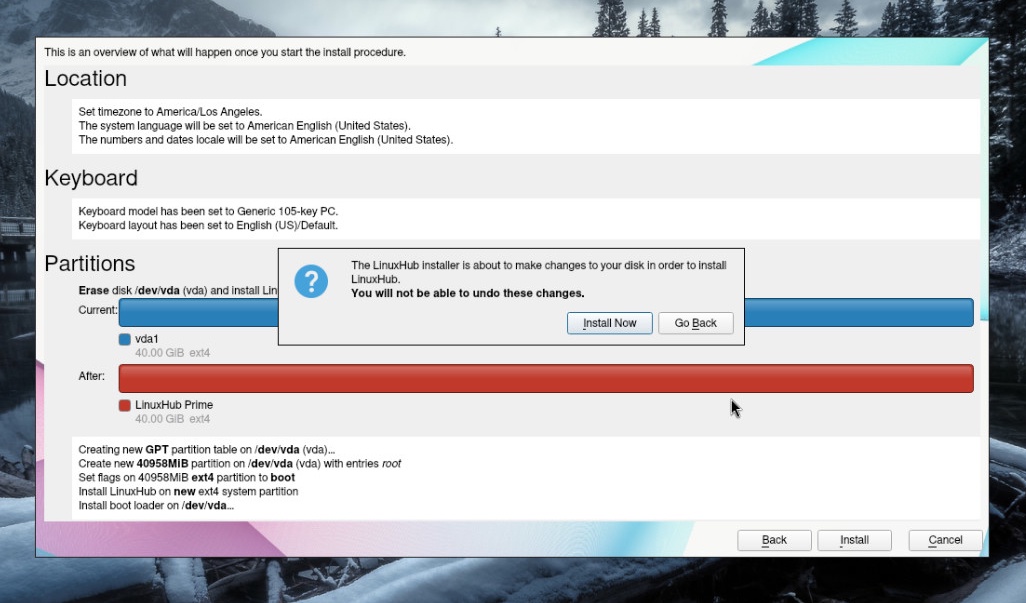The height and width of the screenshot is (603, 1026).
Task: Click the red LinuxHub Prime legend square
Action: pyautogui.click(x=125, y=405)
